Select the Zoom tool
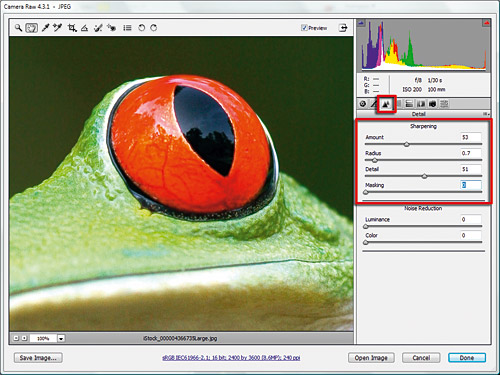The image size is (500, 375). click(x=18, y=28)
